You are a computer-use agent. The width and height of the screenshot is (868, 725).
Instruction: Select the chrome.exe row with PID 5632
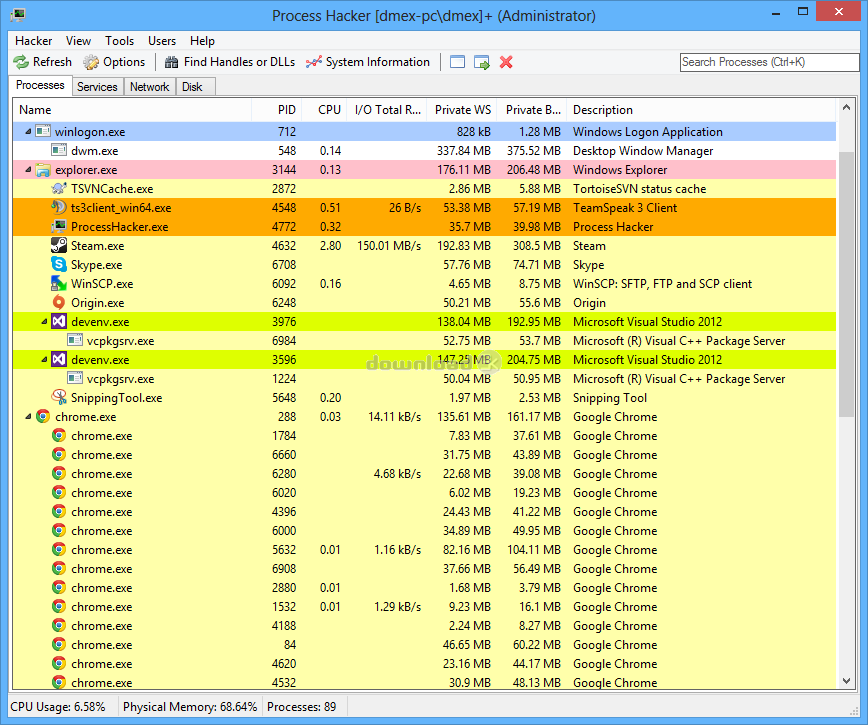[424, 550]
